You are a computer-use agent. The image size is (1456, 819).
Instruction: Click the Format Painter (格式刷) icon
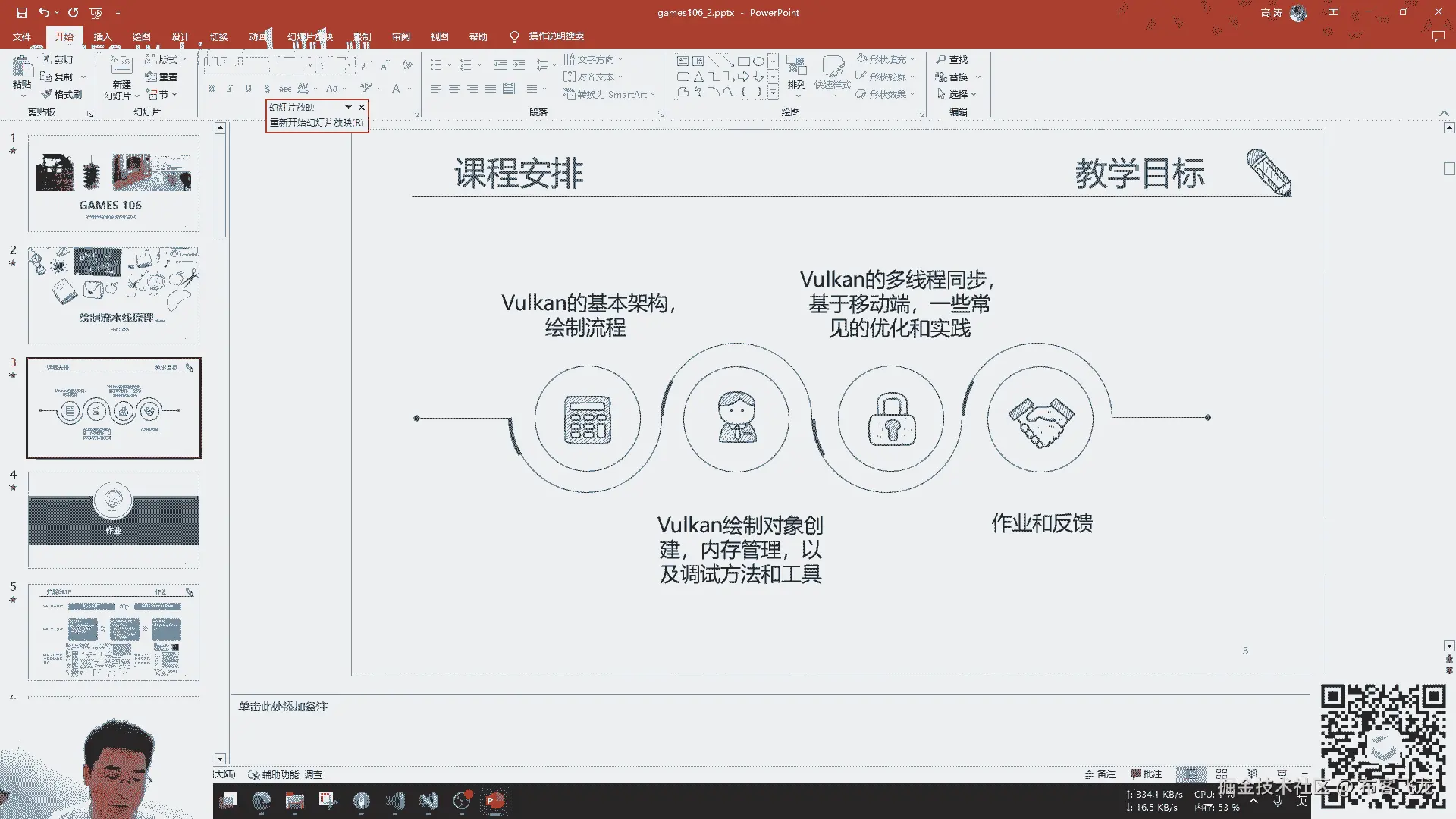click(47, 94)
